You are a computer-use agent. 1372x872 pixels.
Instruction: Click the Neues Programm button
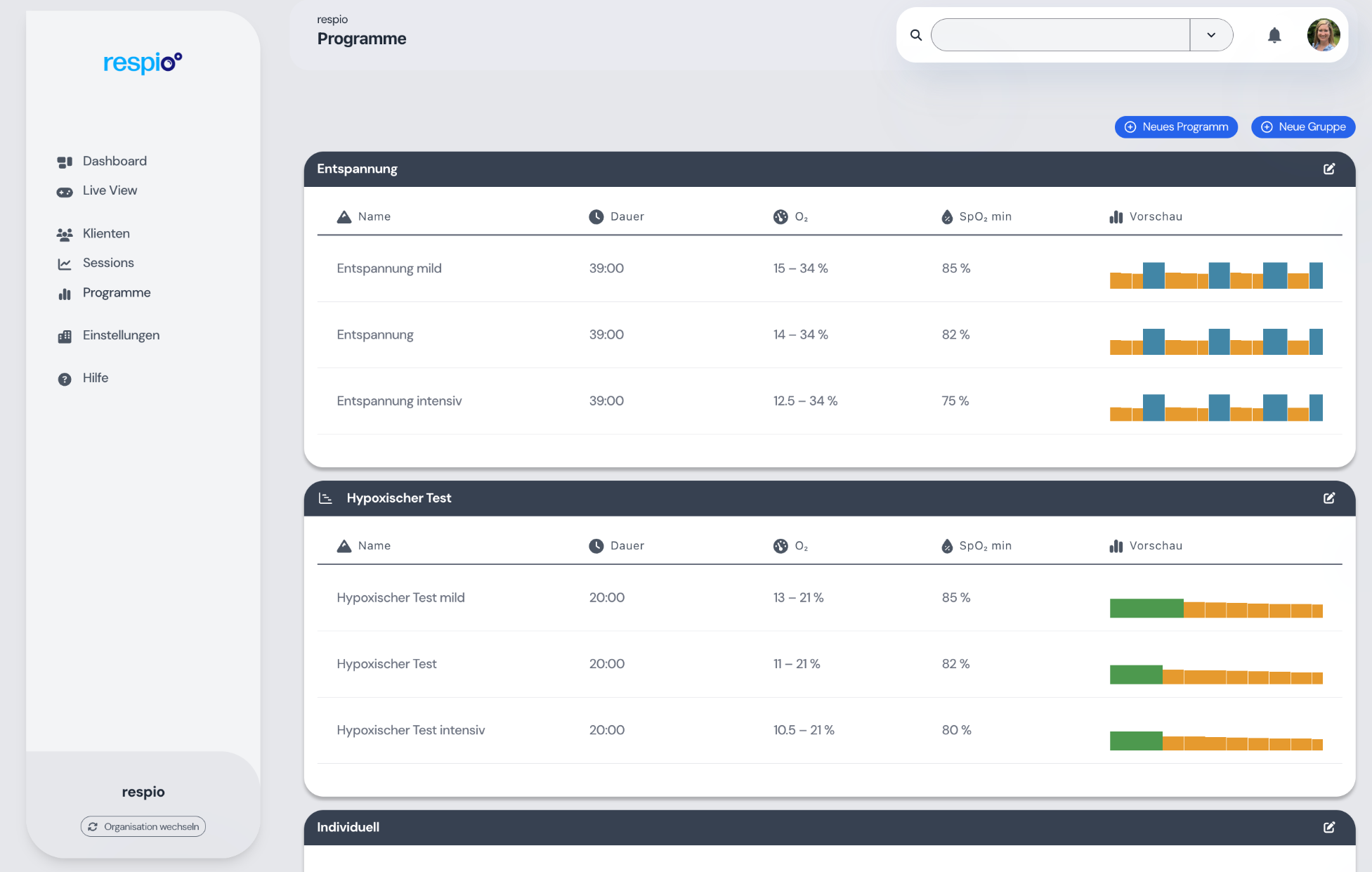[x=1176, y=127]
